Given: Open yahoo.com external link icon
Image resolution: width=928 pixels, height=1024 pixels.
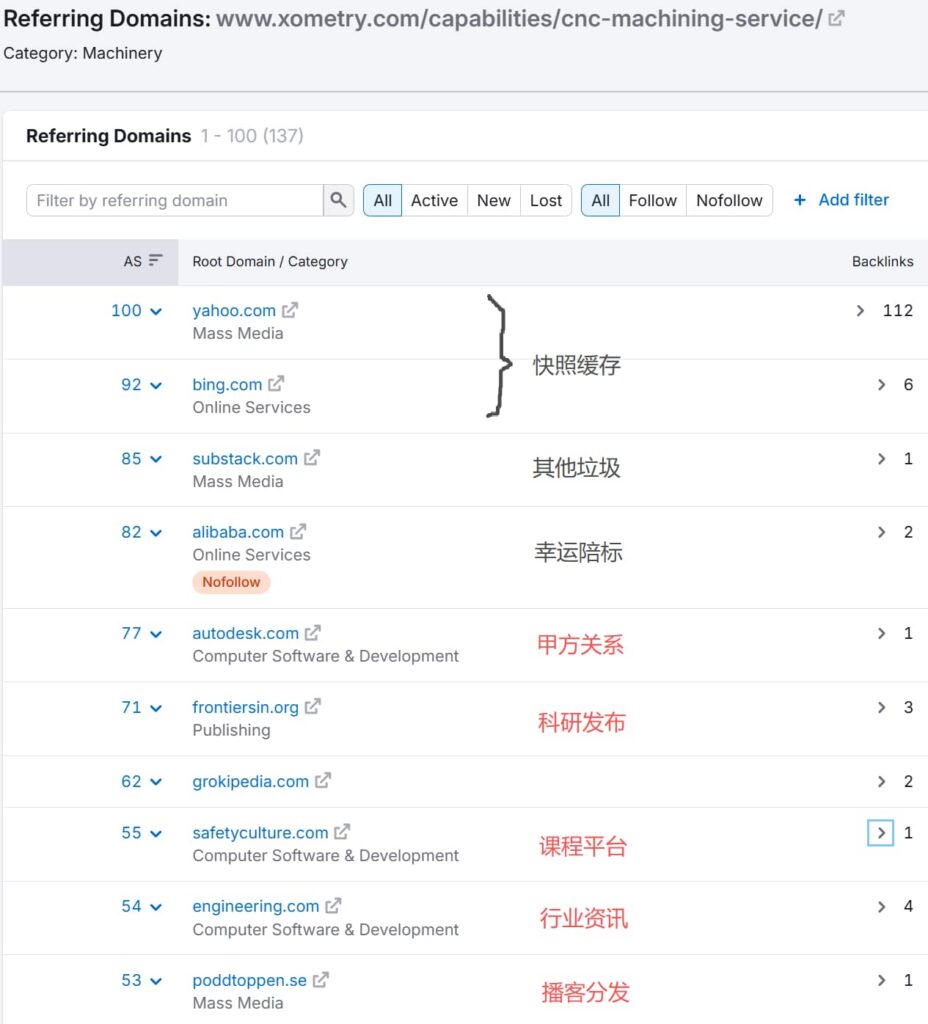Looking at the screenshot, I should (290, 310).
